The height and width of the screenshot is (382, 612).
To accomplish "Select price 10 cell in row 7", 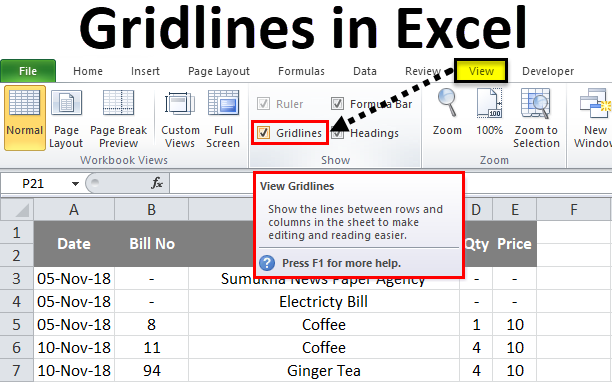I will click(515, 370).
